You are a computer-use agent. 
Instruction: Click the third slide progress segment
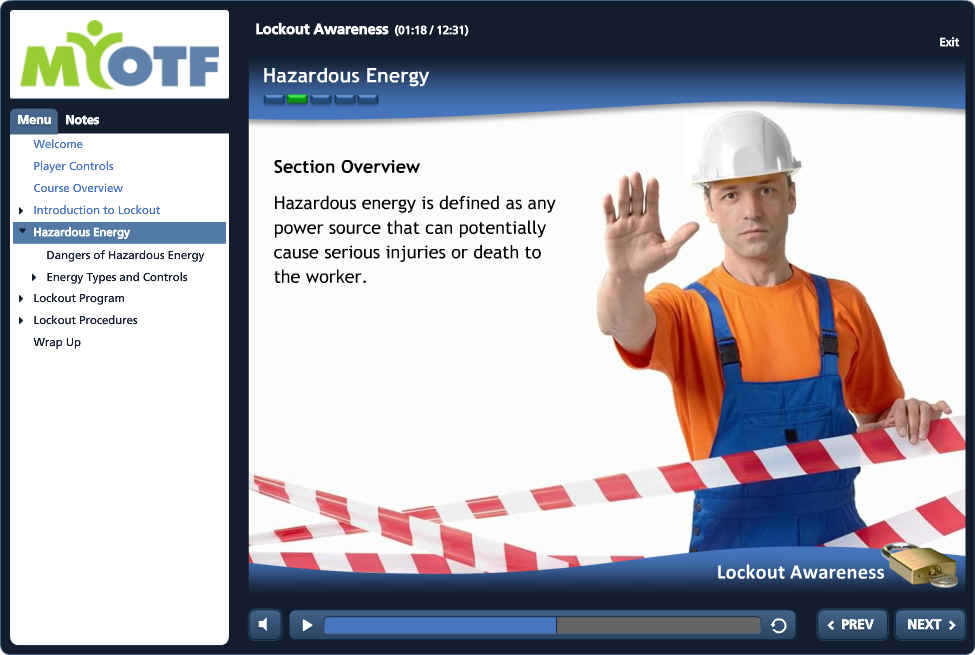point(321,98)
